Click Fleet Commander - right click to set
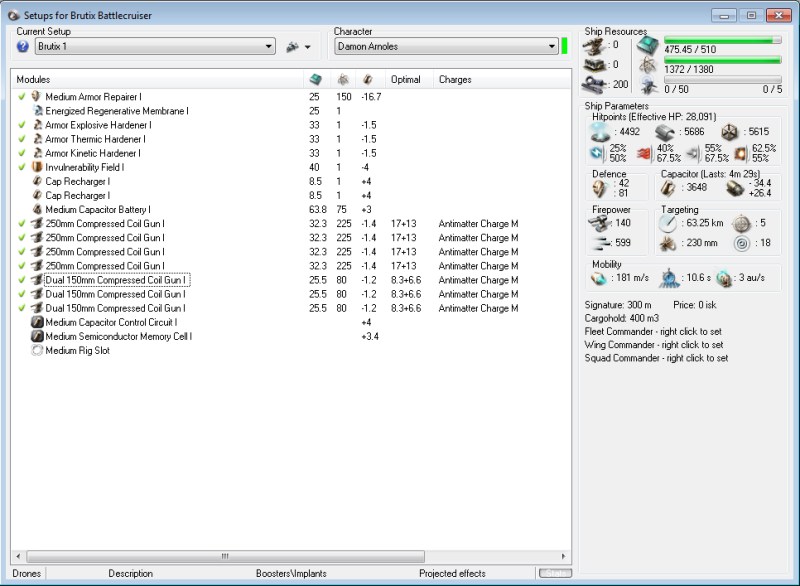The image size is (800, 586). [x=653, y=332]
